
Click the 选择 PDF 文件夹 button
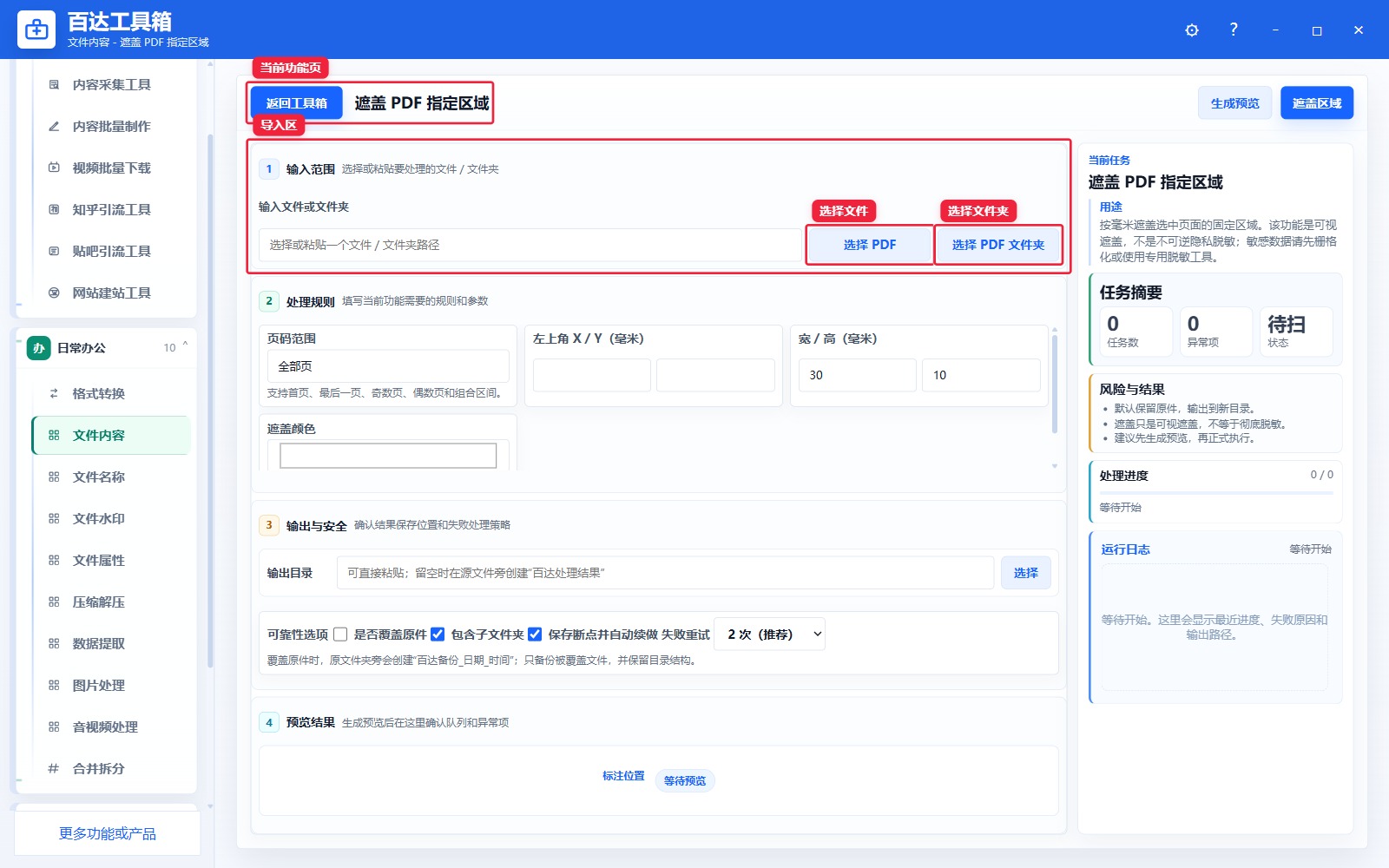click(x=998, y=245)
